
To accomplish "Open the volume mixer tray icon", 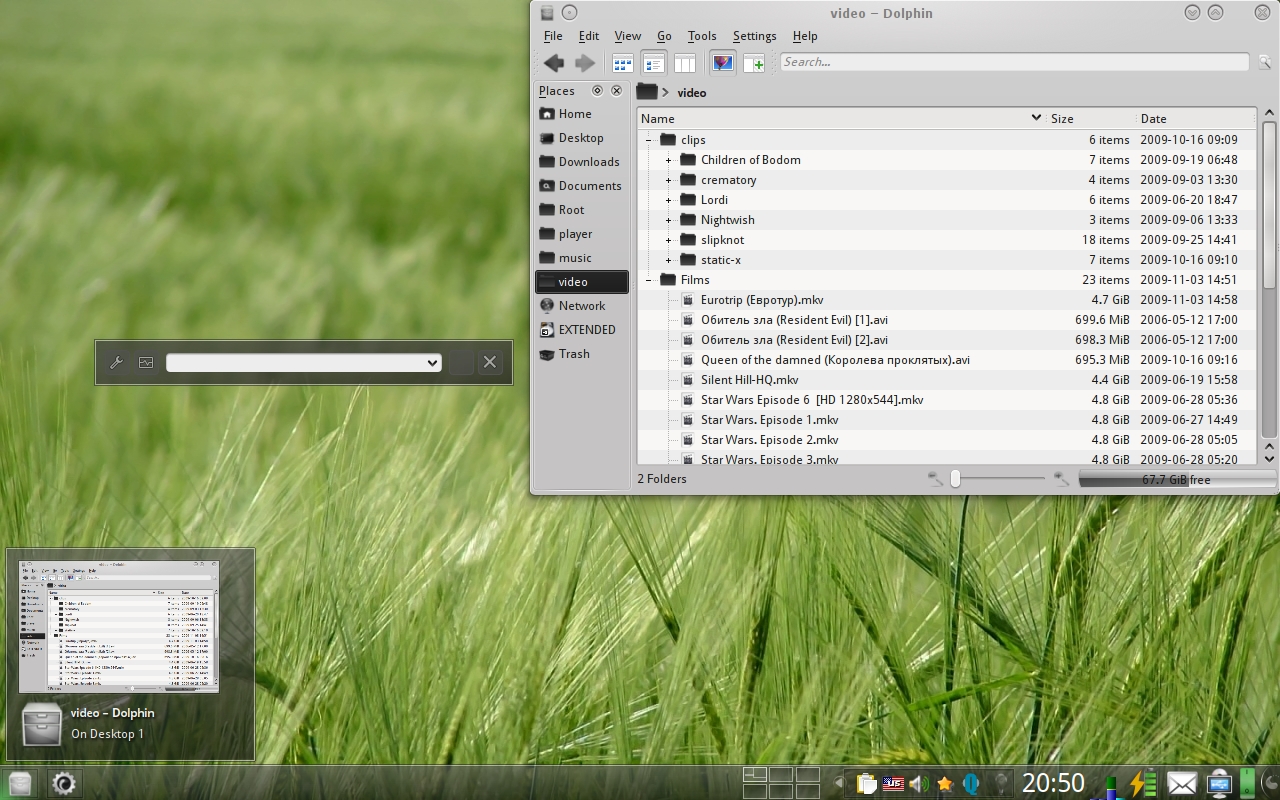I will 918,784.
